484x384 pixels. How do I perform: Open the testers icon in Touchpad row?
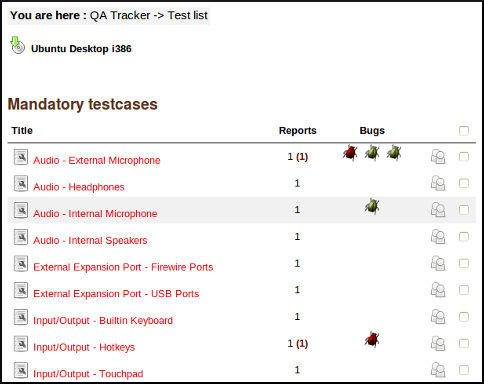click(x=438, y=370)
